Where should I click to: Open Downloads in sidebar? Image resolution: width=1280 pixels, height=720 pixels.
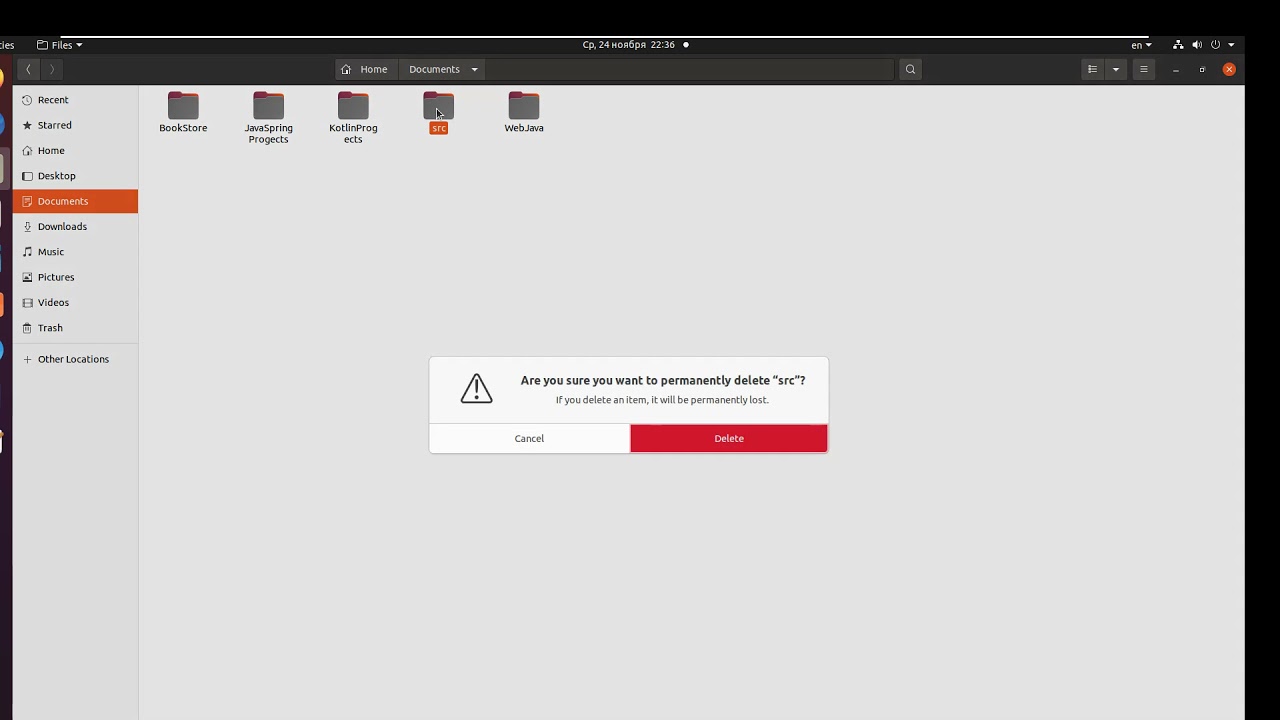point(76,226)
